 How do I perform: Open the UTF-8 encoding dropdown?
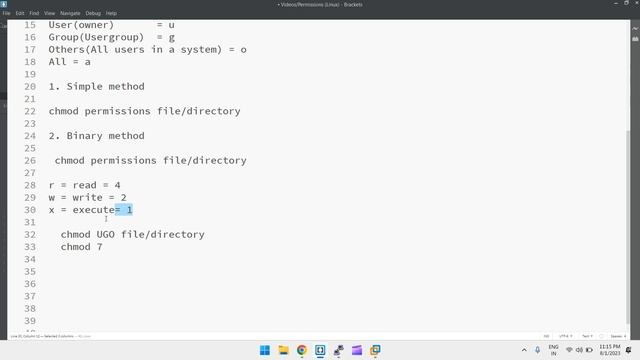tap(566, 336)
